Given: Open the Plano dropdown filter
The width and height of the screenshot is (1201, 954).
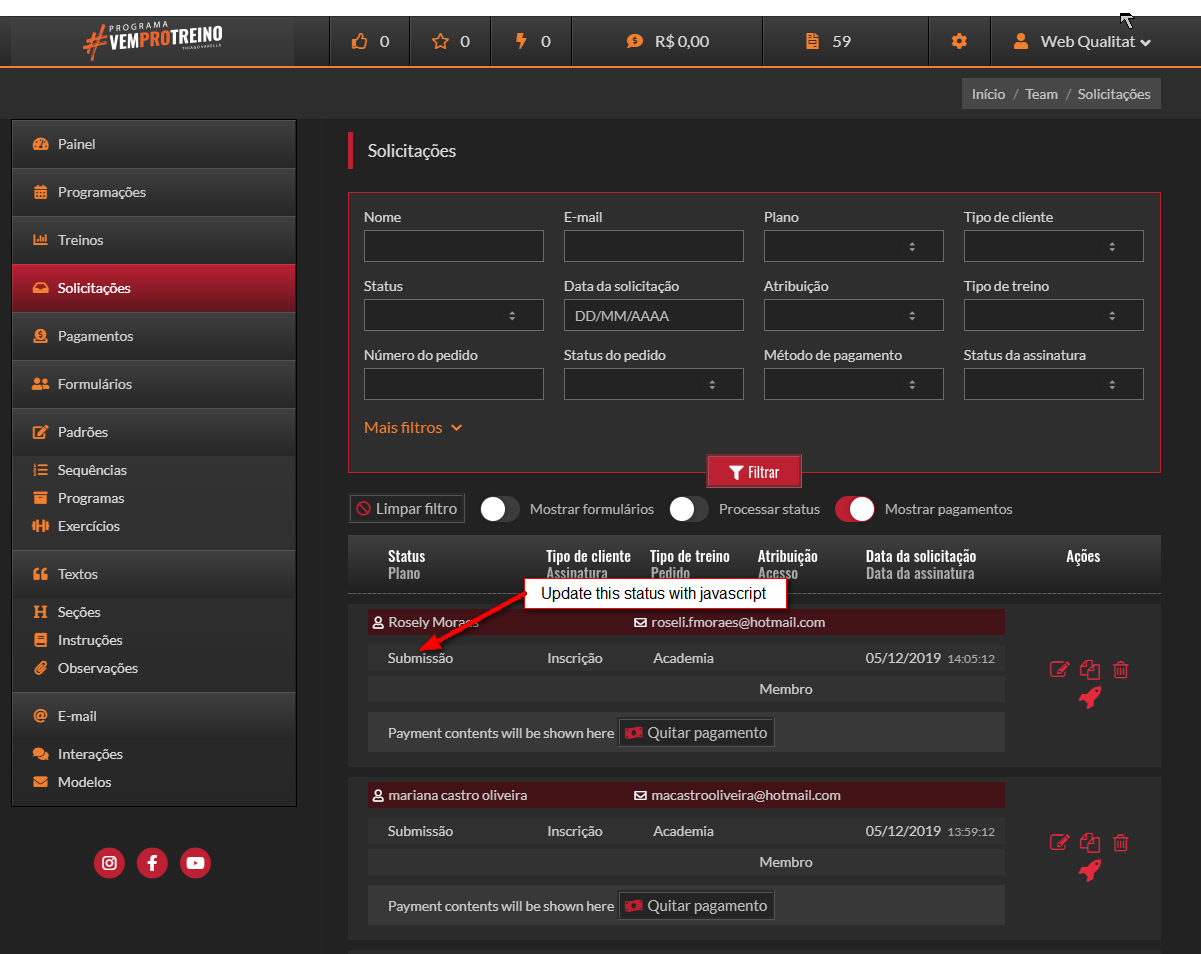Looking at the screenshot, I should 853,246.
